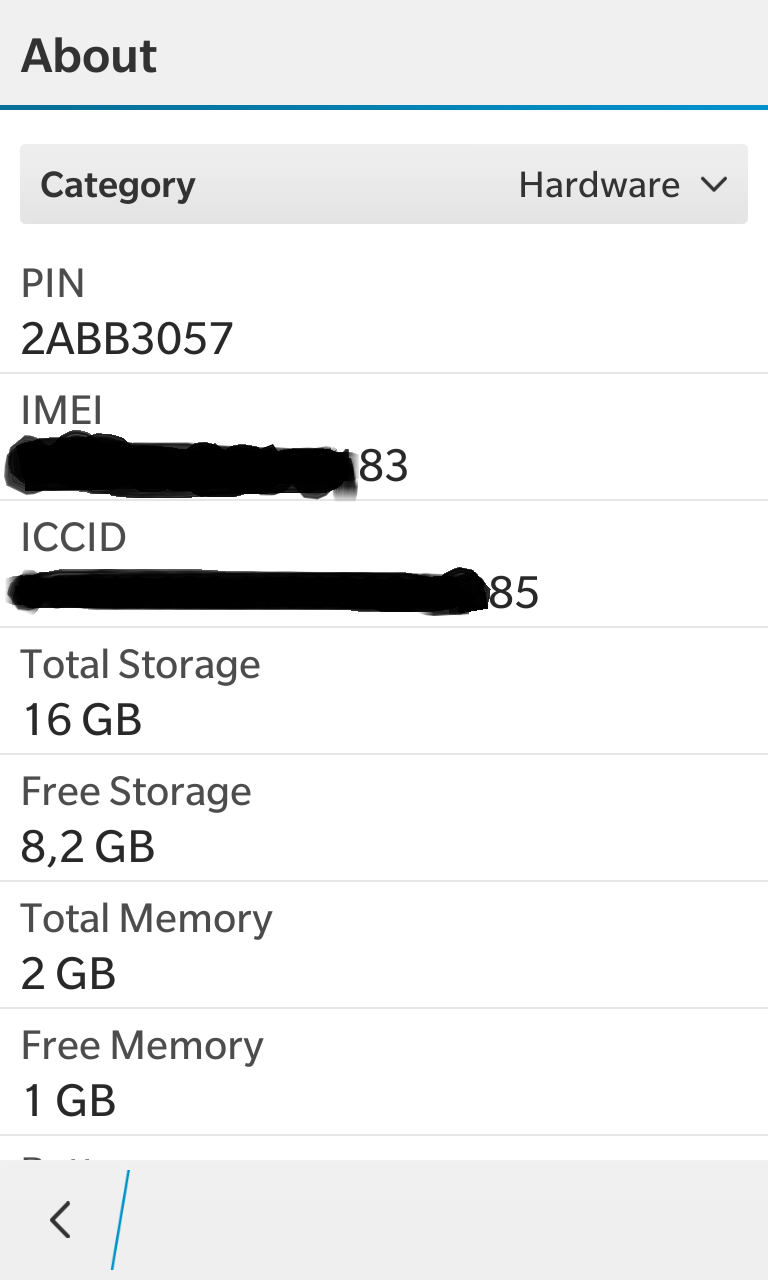Click the Free Storage label

pyautogui.click(x=136, y=792)
